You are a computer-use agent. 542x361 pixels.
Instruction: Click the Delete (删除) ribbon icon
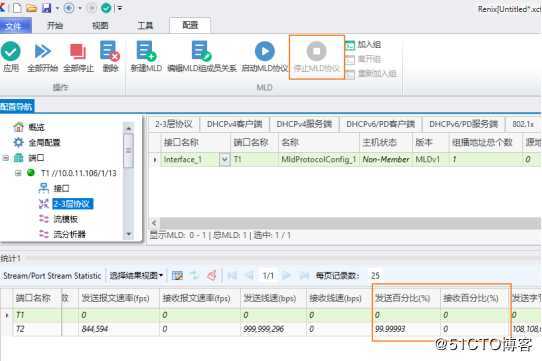[x=110, y=51]
